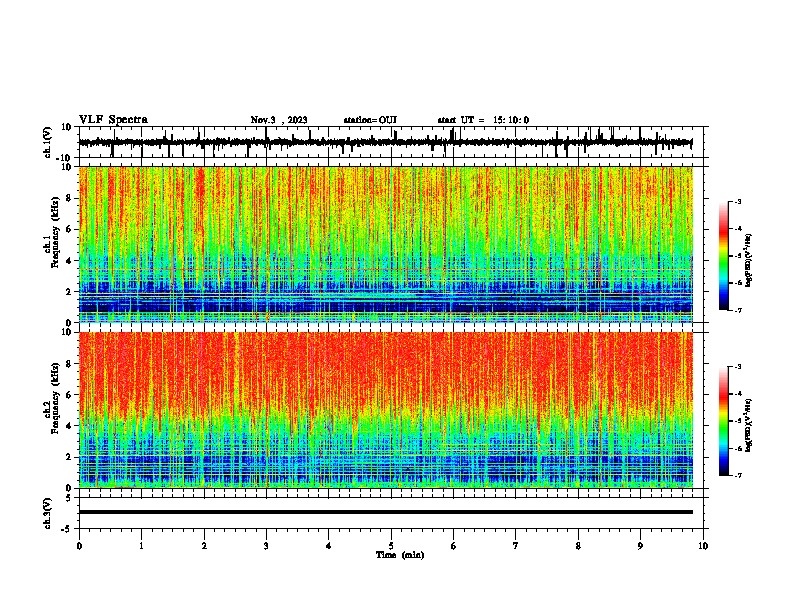
Task: Click the "8" kHz tick on ch.1 spectrogram axis
Action: [70, 198]
